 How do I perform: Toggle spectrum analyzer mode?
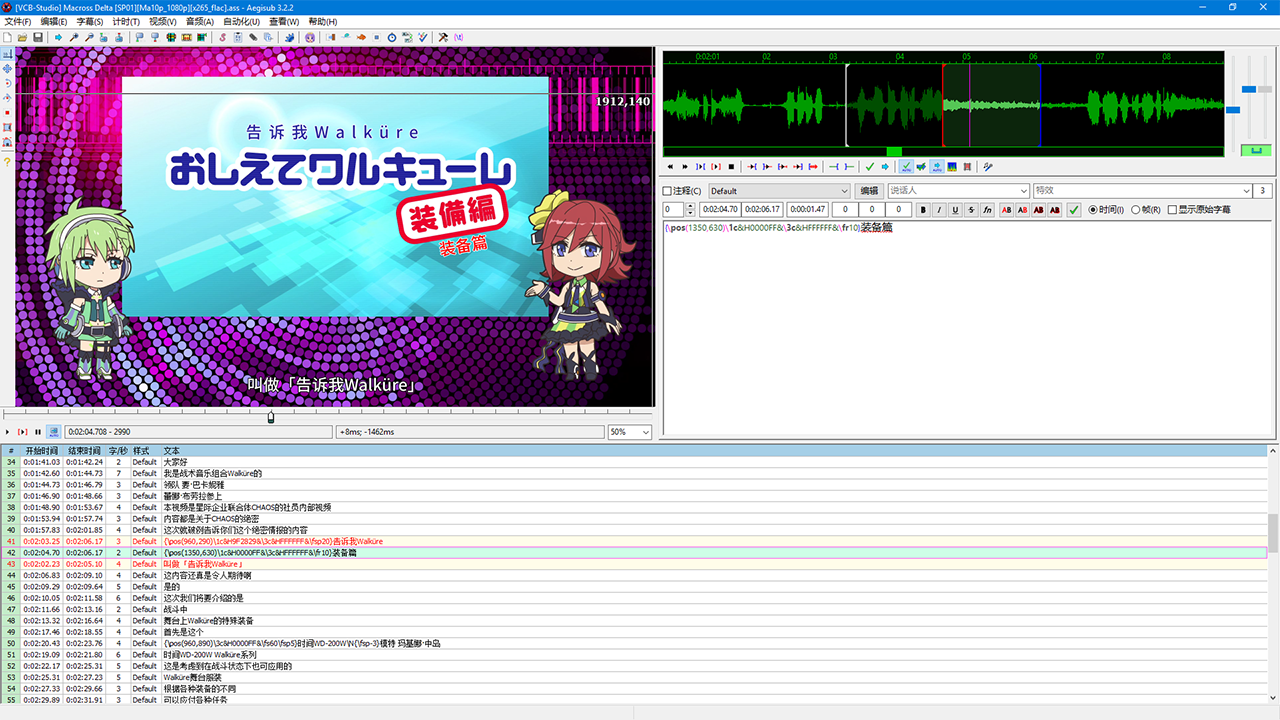pyautogui.click(x=951, y=166)
